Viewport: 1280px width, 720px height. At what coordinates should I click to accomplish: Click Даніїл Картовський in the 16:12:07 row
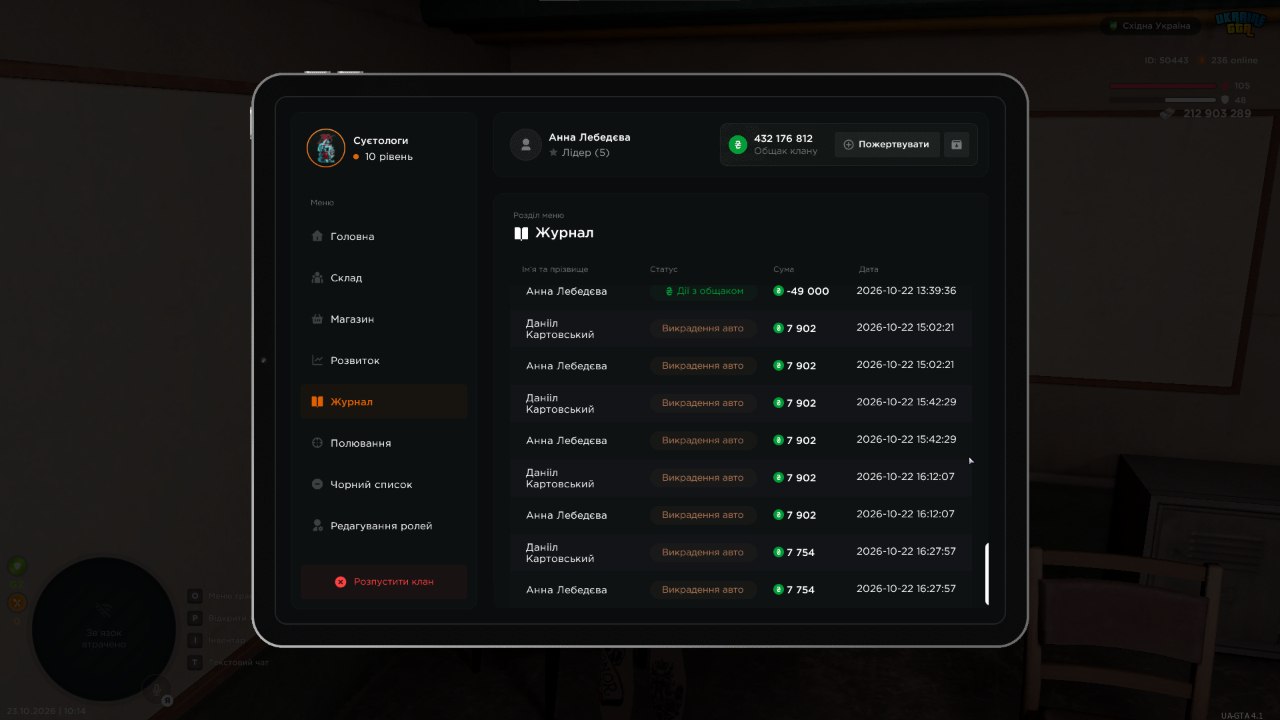click(560, 478)
